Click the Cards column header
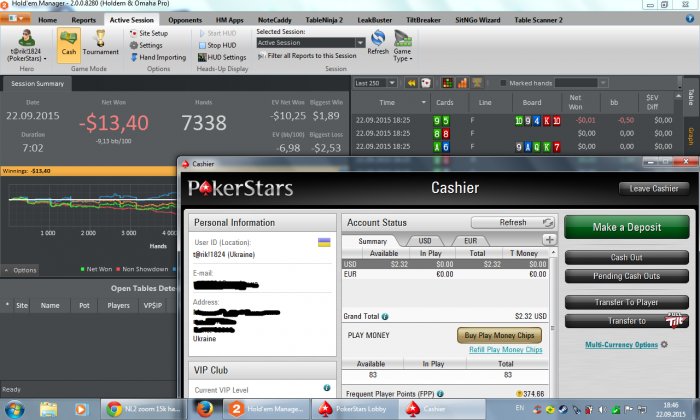 445,102
